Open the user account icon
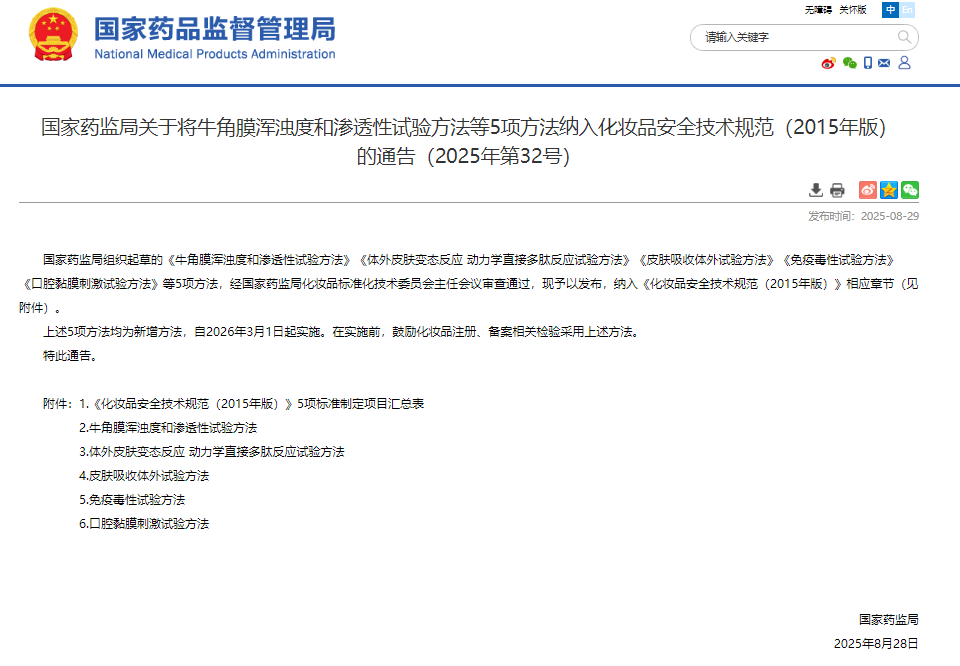Viewport: 960px width, 666px height. [x=904, y=63]
